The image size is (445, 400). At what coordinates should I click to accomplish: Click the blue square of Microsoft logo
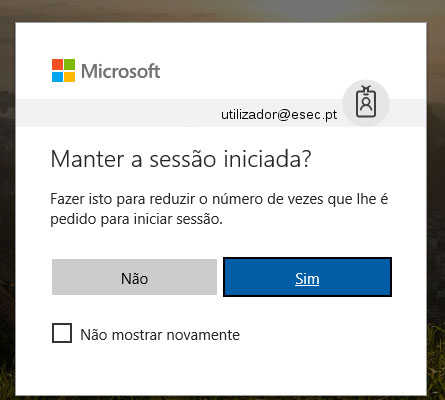pos(57,77)
